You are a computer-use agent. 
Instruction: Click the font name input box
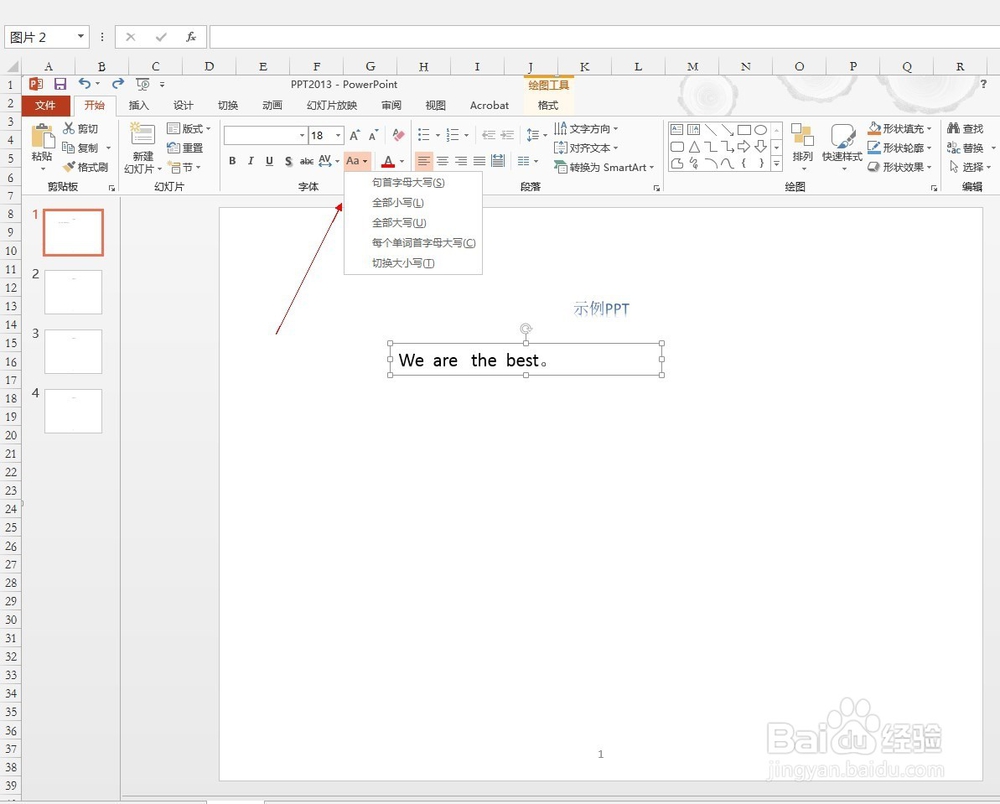point(261,135)
